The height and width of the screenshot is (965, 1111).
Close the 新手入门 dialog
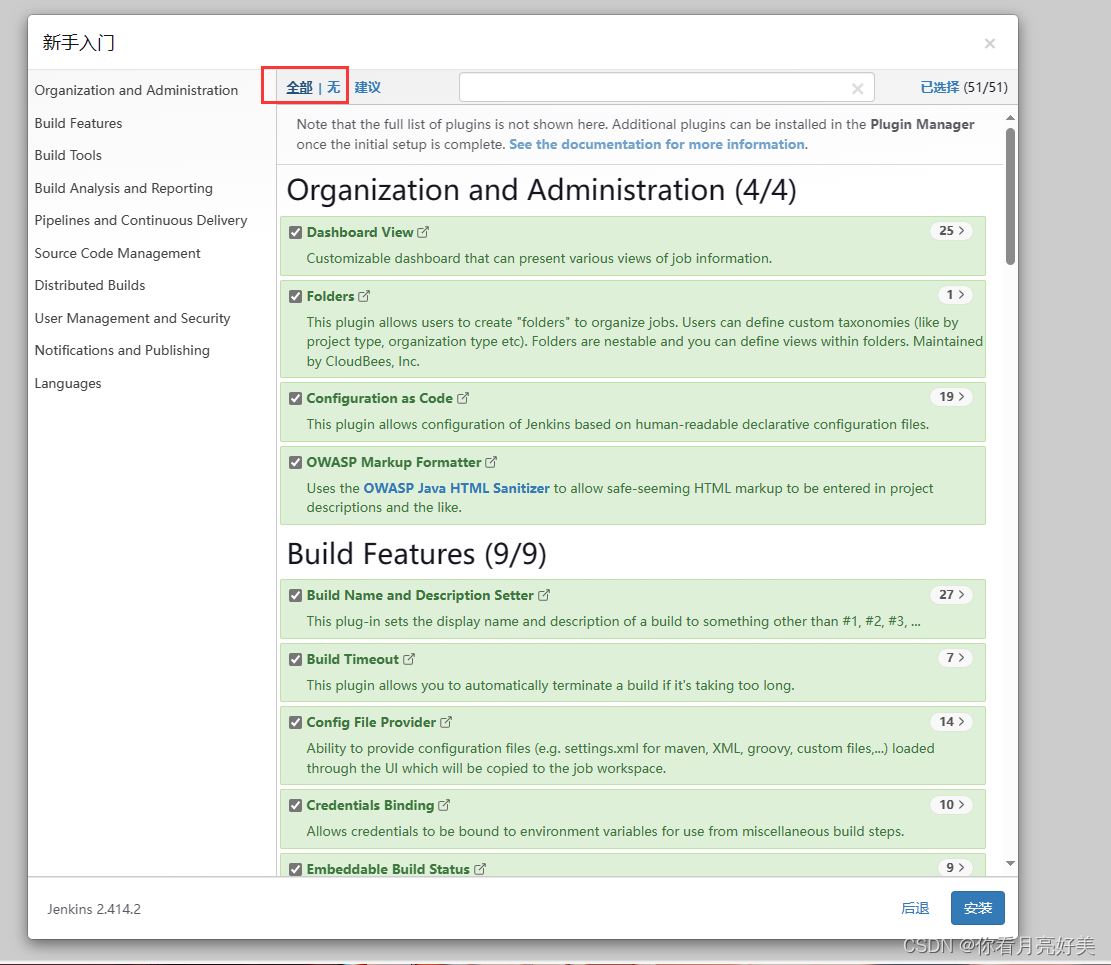990,43
